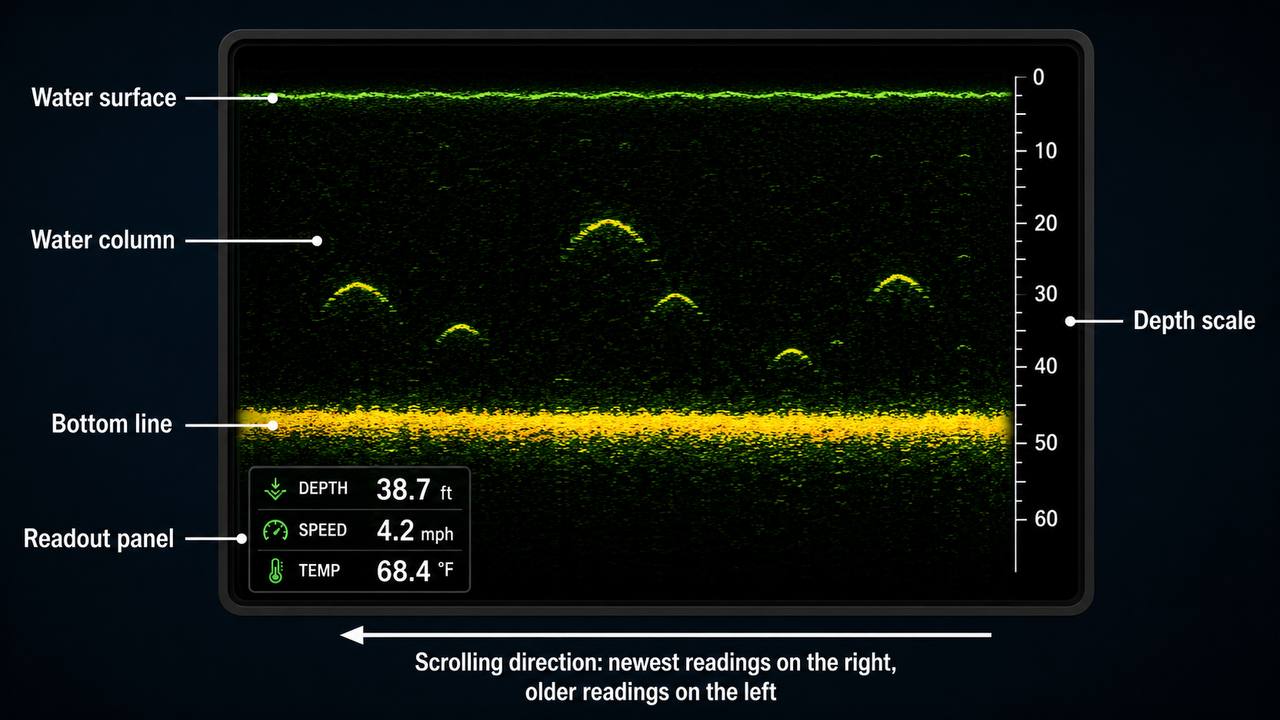Click the "Water column" label

pos(103,240)
